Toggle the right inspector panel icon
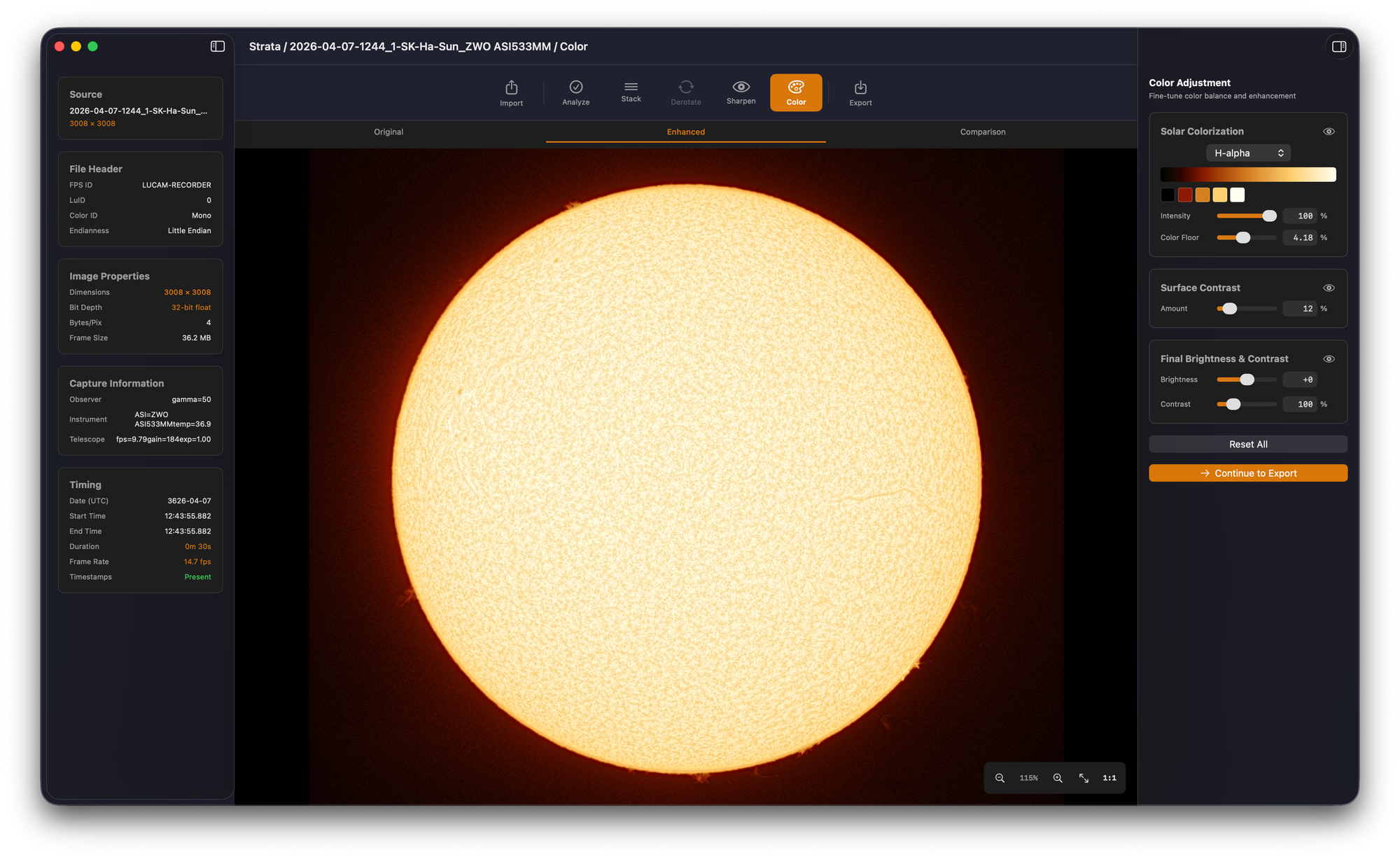This screenshot has height=859, width=1400. point(1338,47)
